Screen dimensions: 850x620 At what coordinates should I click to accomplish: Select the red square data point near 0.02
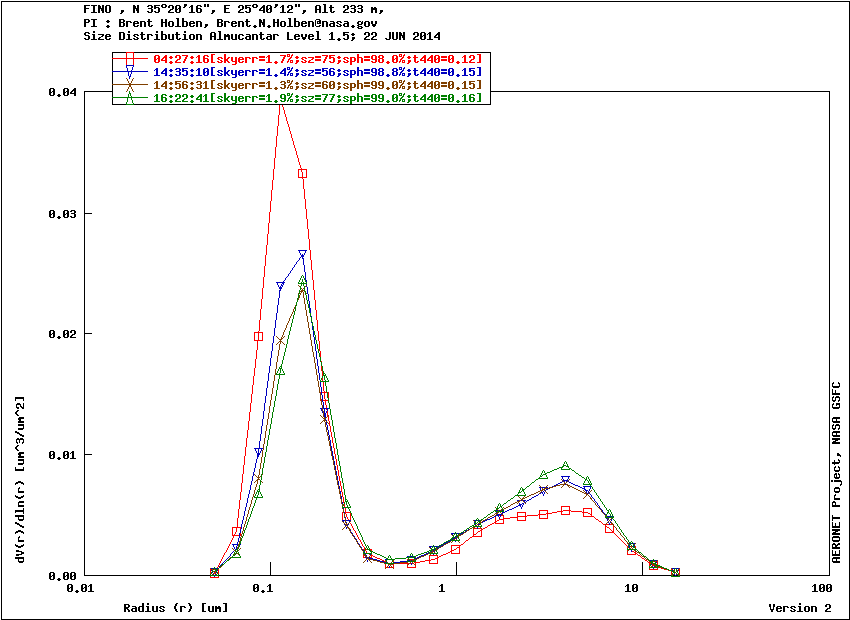point(258,337)
